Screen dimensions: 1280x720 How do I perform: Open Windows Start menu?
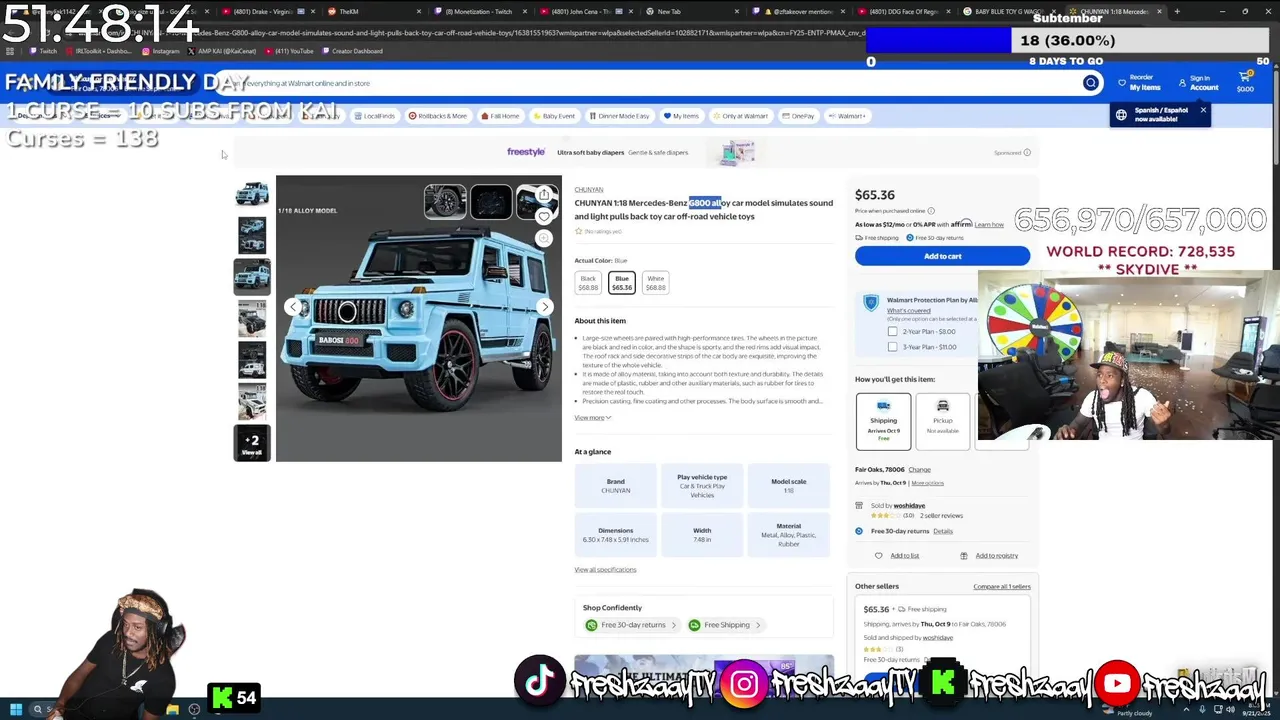point(16,710)
